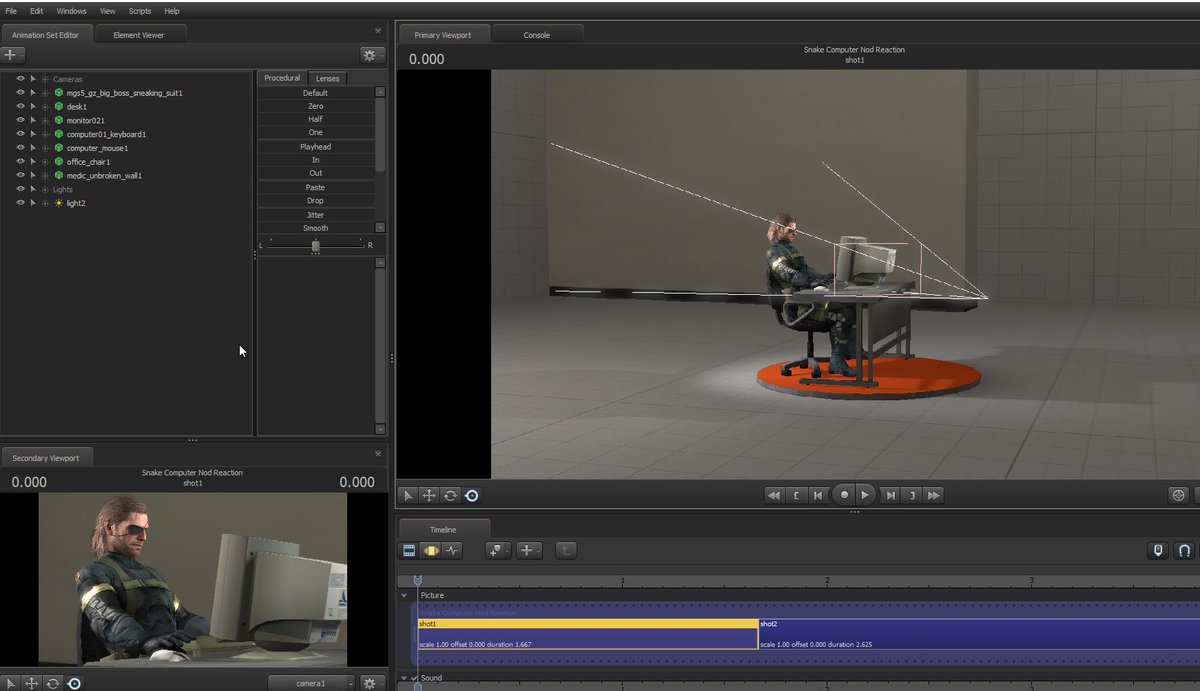Open the camera1 dropdown
This screenshot has width=1200, height=691.
click(311, 683)
